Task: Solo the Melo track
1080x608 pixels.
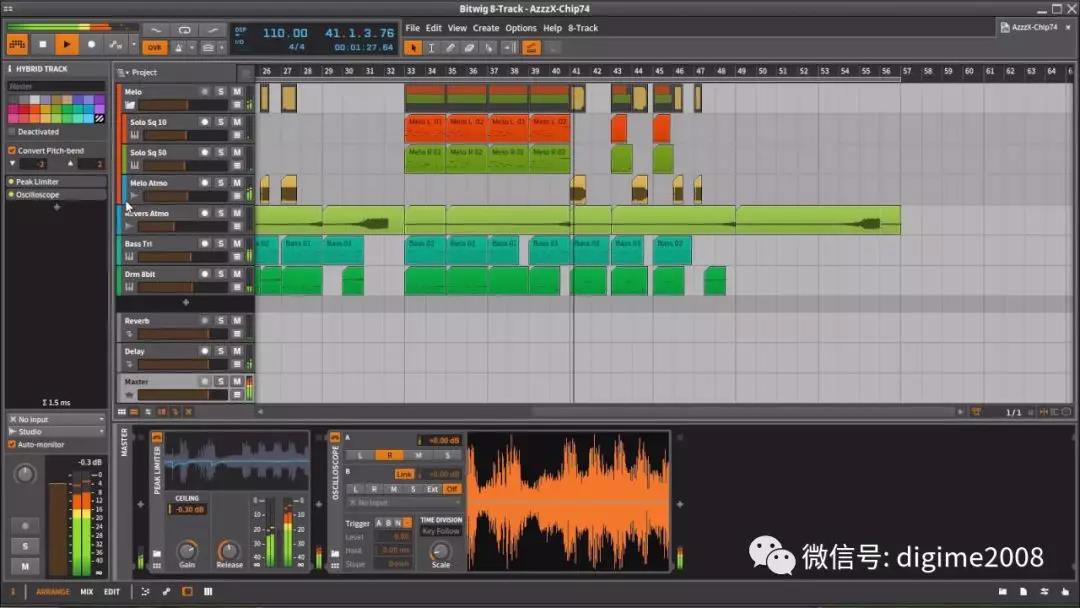Action: pos(220,92)
